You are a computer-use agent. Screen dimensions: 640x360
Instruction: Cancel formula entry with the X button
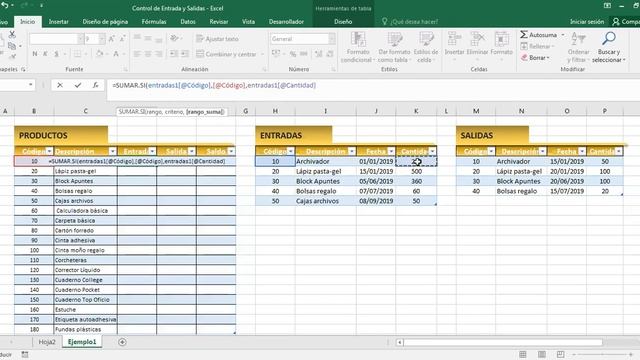pos(60,85)
